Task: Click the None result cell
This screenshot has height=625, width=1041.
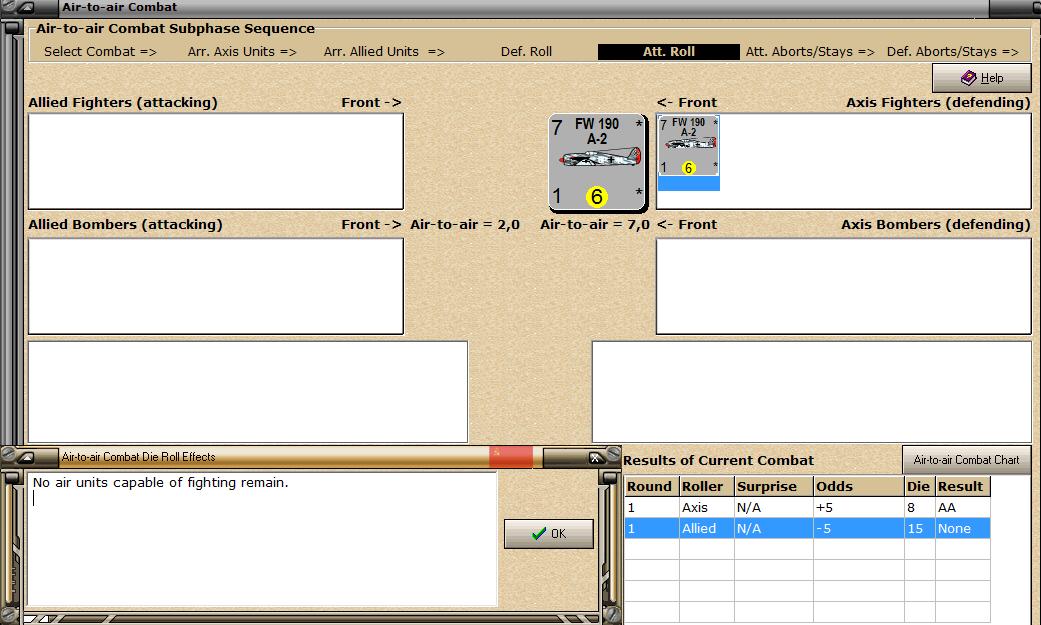Action: click(963, 529)
